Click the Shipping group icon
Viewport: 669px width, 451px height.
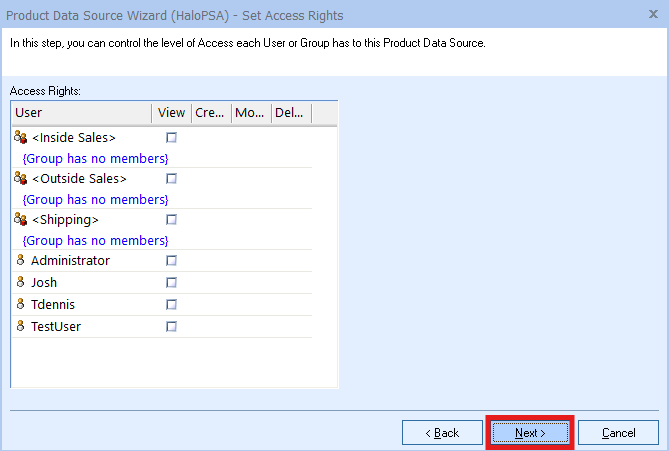click(21, 220)
